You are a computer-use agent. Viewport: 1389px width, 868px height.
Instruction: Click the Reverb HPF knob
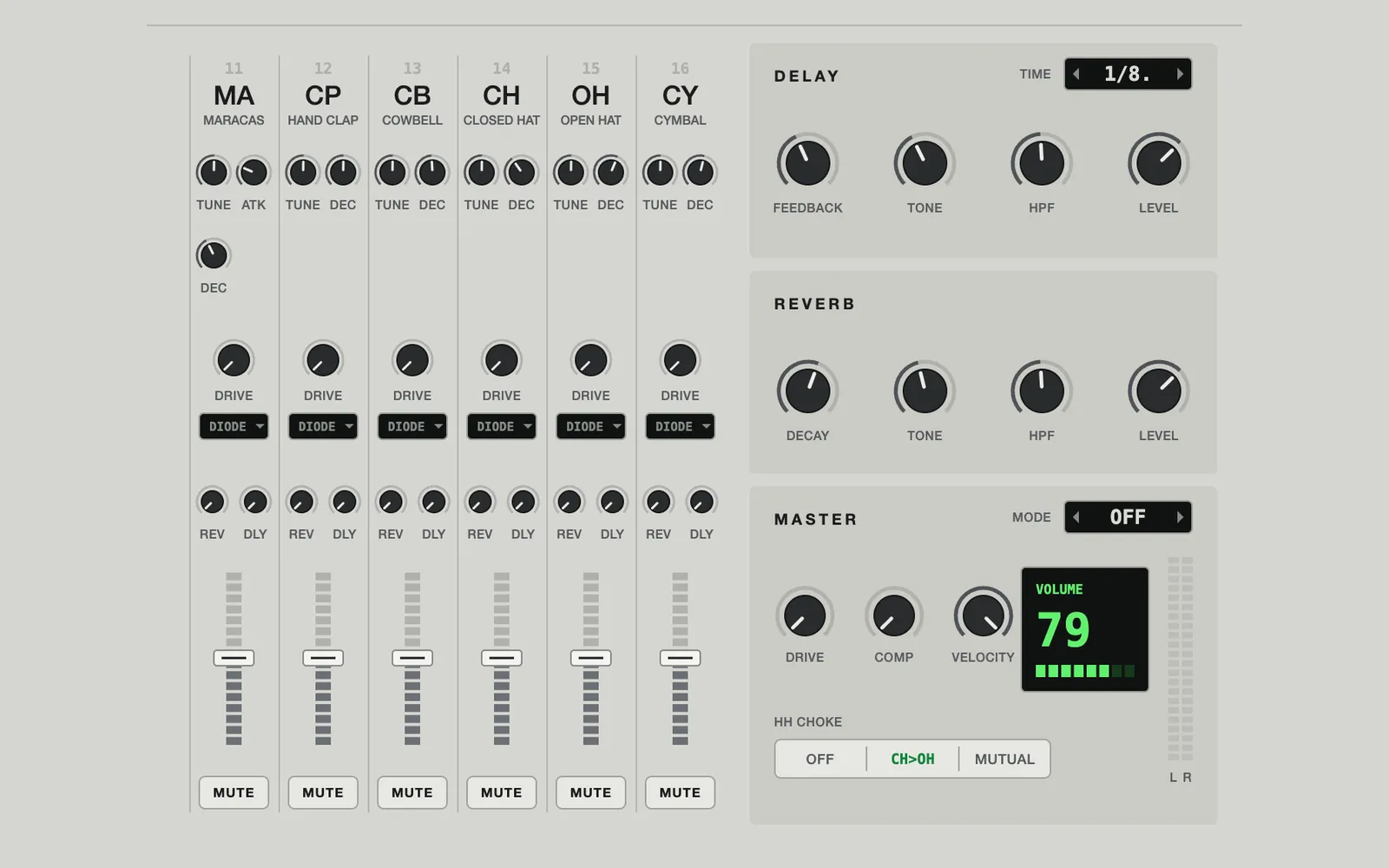(1042, 391)
